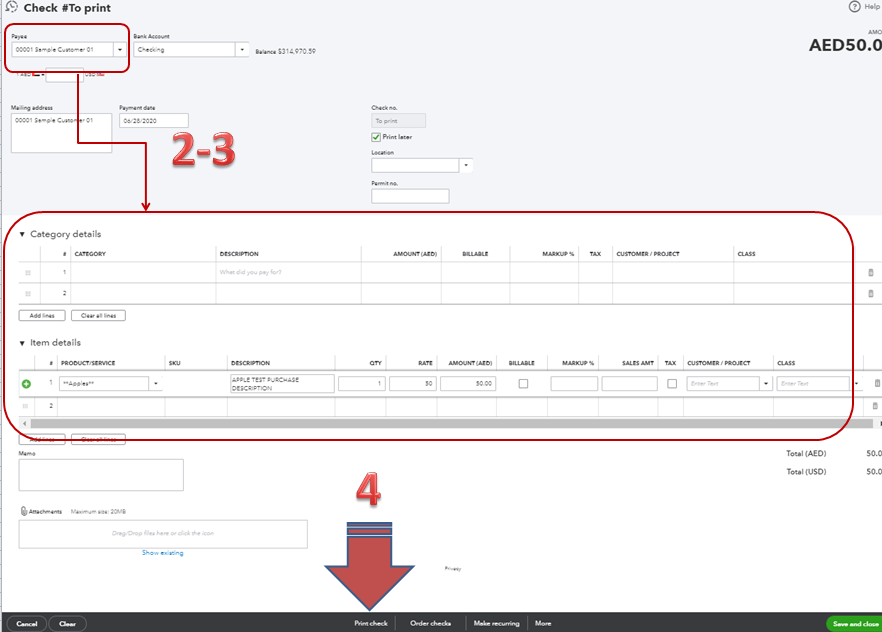Click the Clear button
Viewport: 882px width, 632px height.
(x=68, y=624)
